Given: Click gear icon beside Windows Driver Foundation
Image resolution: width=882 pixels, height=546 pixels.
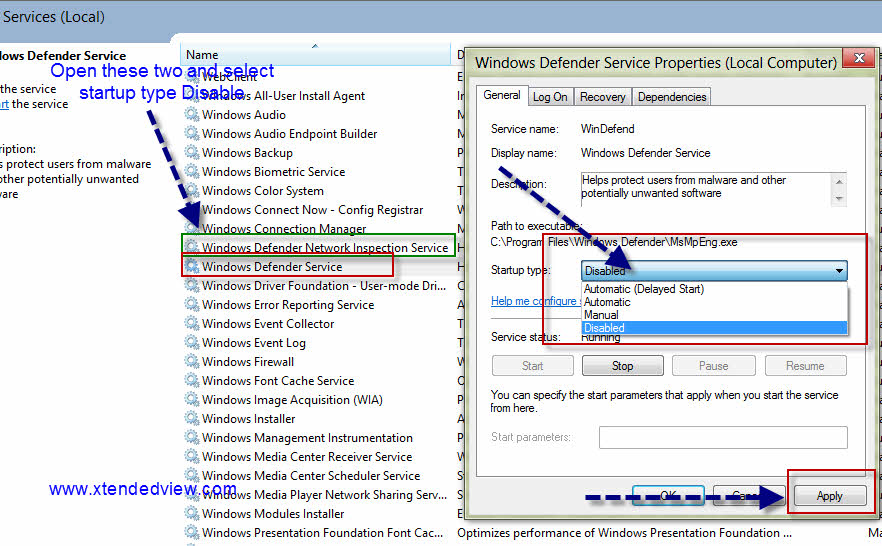Looking at the screenshot, I should [192, 286].
